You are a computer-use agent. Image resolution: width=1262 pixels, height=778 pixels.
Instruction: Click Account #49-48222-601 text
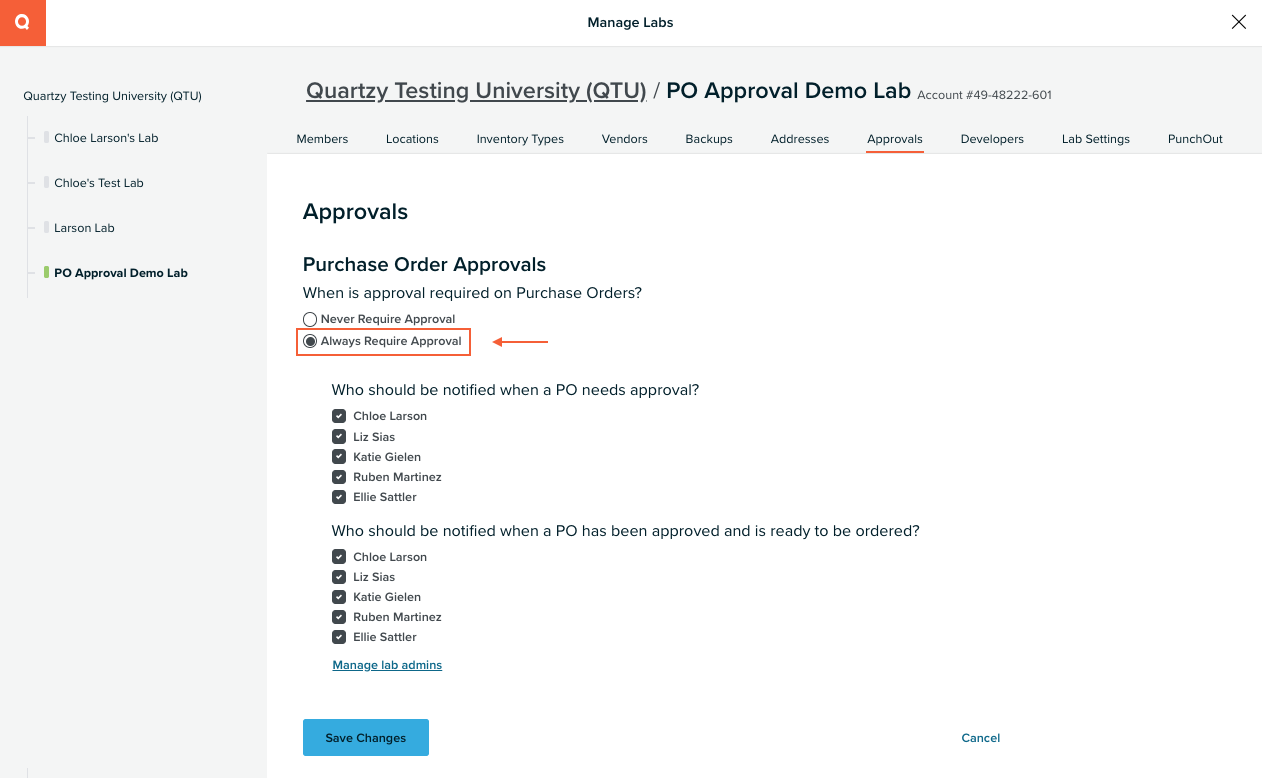[984, 95]
